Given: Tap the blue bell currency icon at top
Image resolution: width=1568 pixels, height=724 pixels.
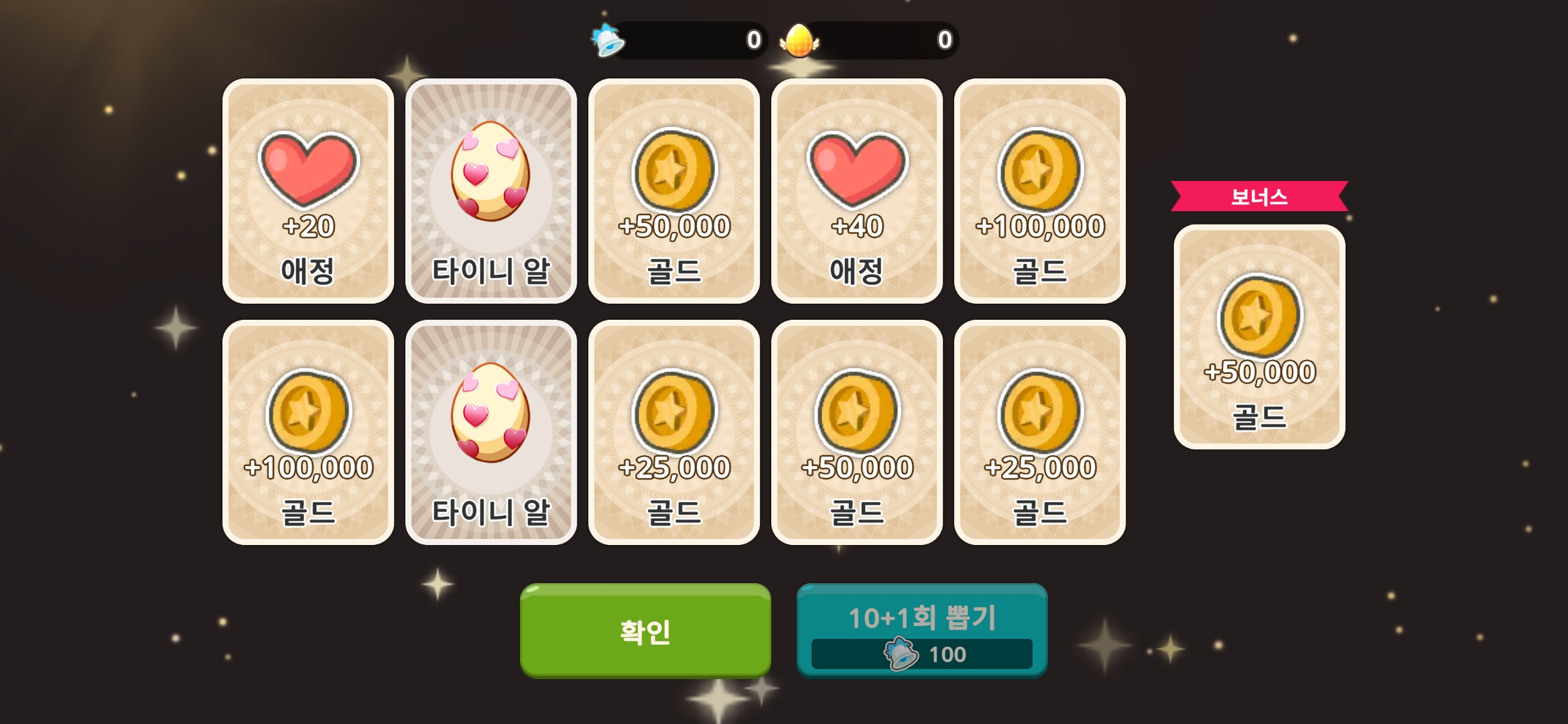Looking at the screenshot, I should point(608,40).
